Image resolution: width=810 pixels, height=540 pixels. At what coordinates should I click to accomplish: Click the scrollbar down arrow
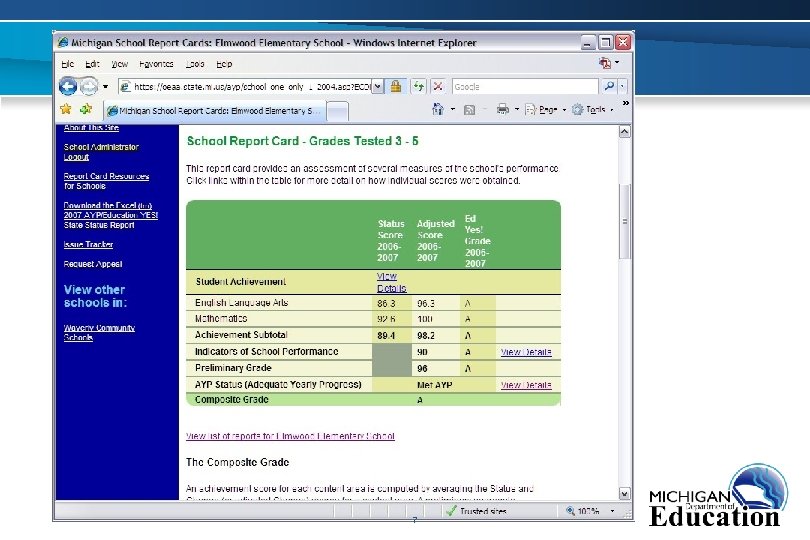(x=625, y=494)
